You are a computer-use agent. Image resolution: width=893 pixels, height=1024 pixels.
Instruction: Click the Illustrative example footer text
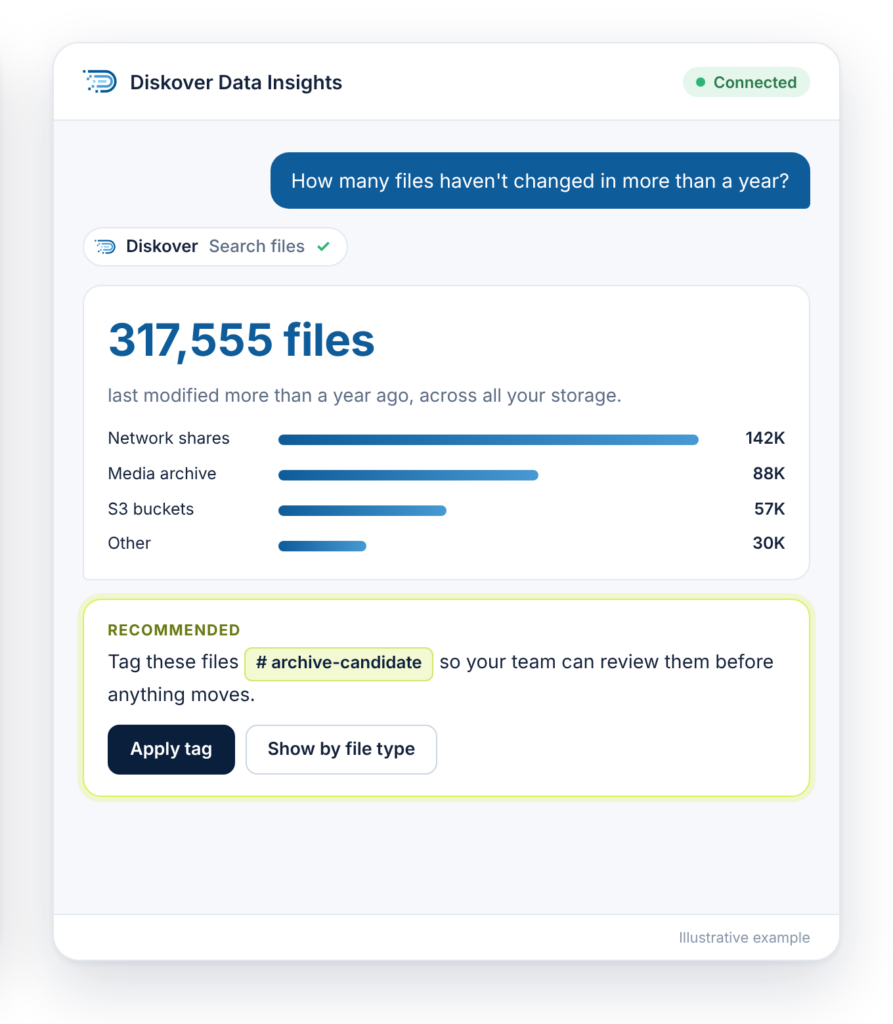pos(744,938)
